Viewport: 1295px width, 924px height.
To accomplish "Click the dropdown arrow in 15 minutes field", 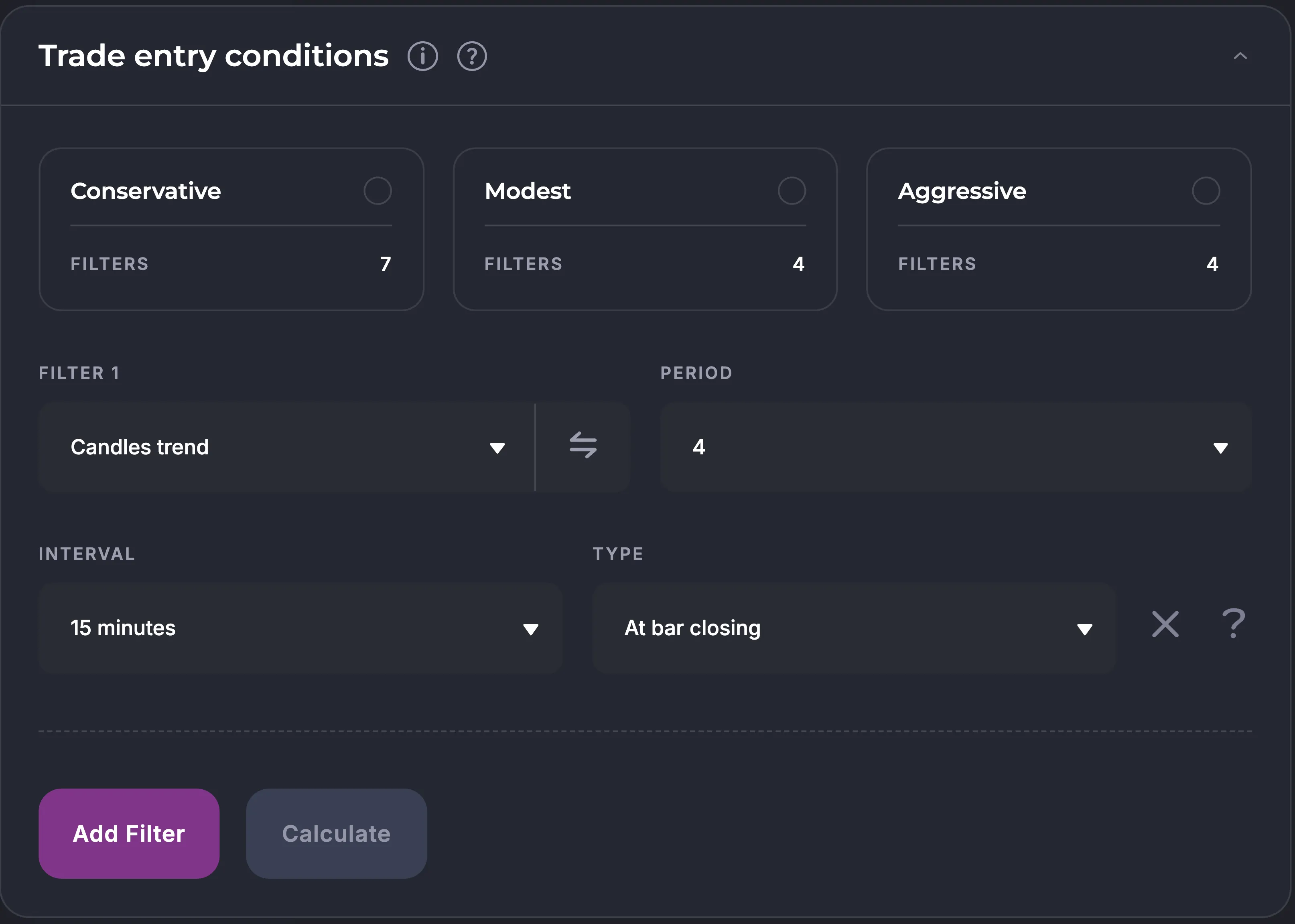I will coord(530,629).
